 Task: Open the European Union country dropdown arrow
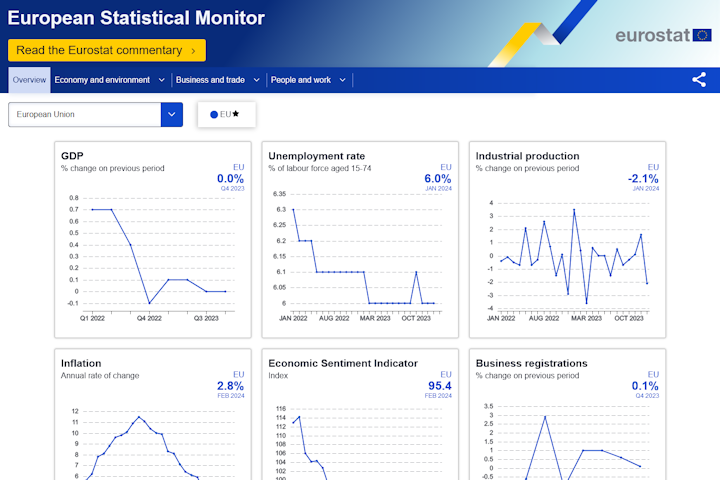coord(172,114)
